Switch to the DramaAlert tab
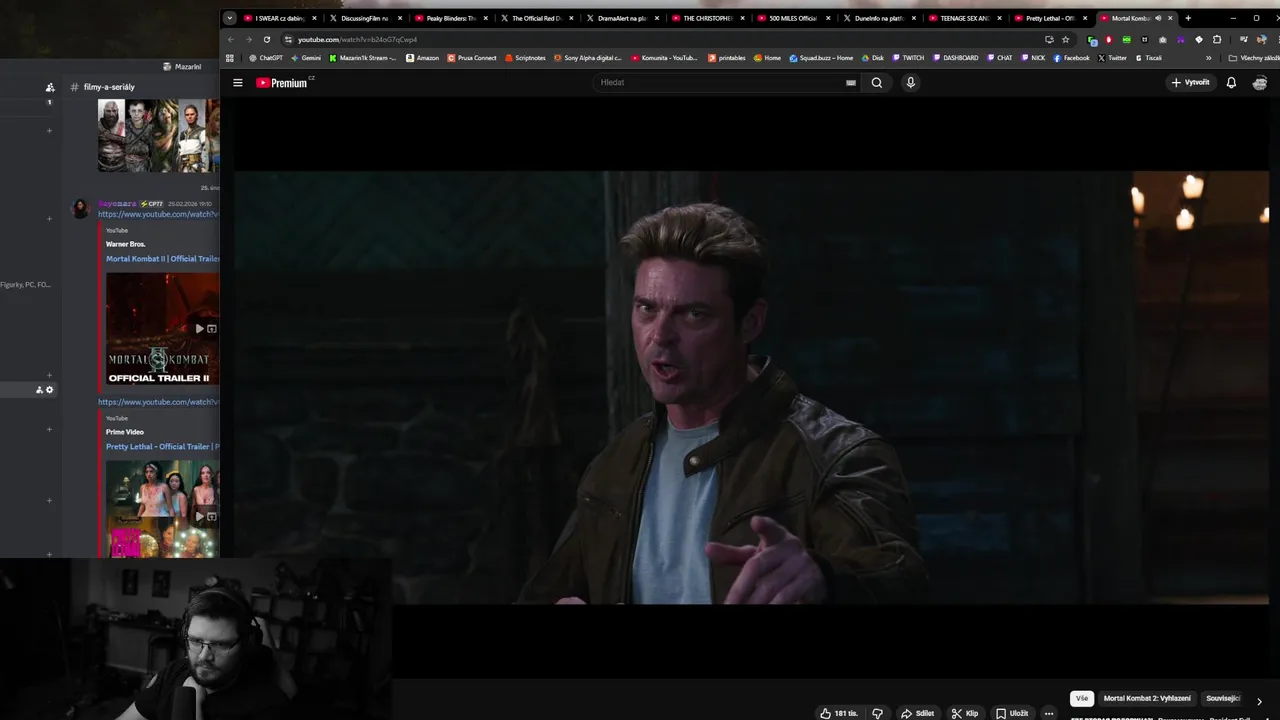Screen dimensions: 1280x720 pyautogui.click(x=621, y=18)
